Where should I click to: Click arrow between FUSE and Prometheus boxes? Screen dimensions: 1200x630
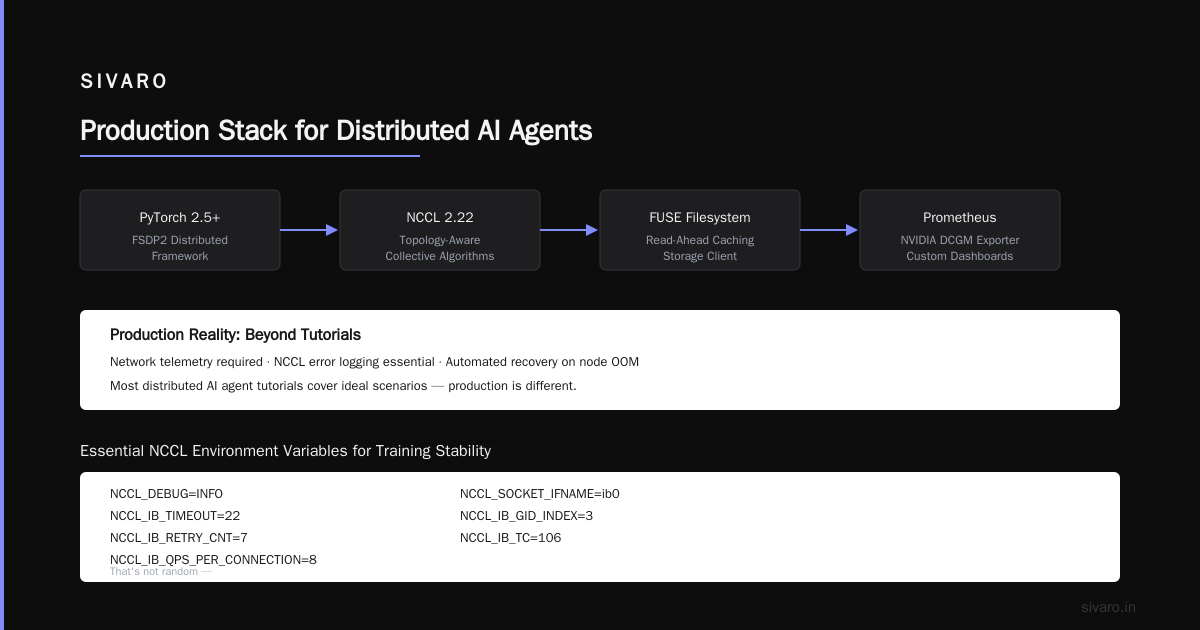pyautogui.click(x=830, y=230)
